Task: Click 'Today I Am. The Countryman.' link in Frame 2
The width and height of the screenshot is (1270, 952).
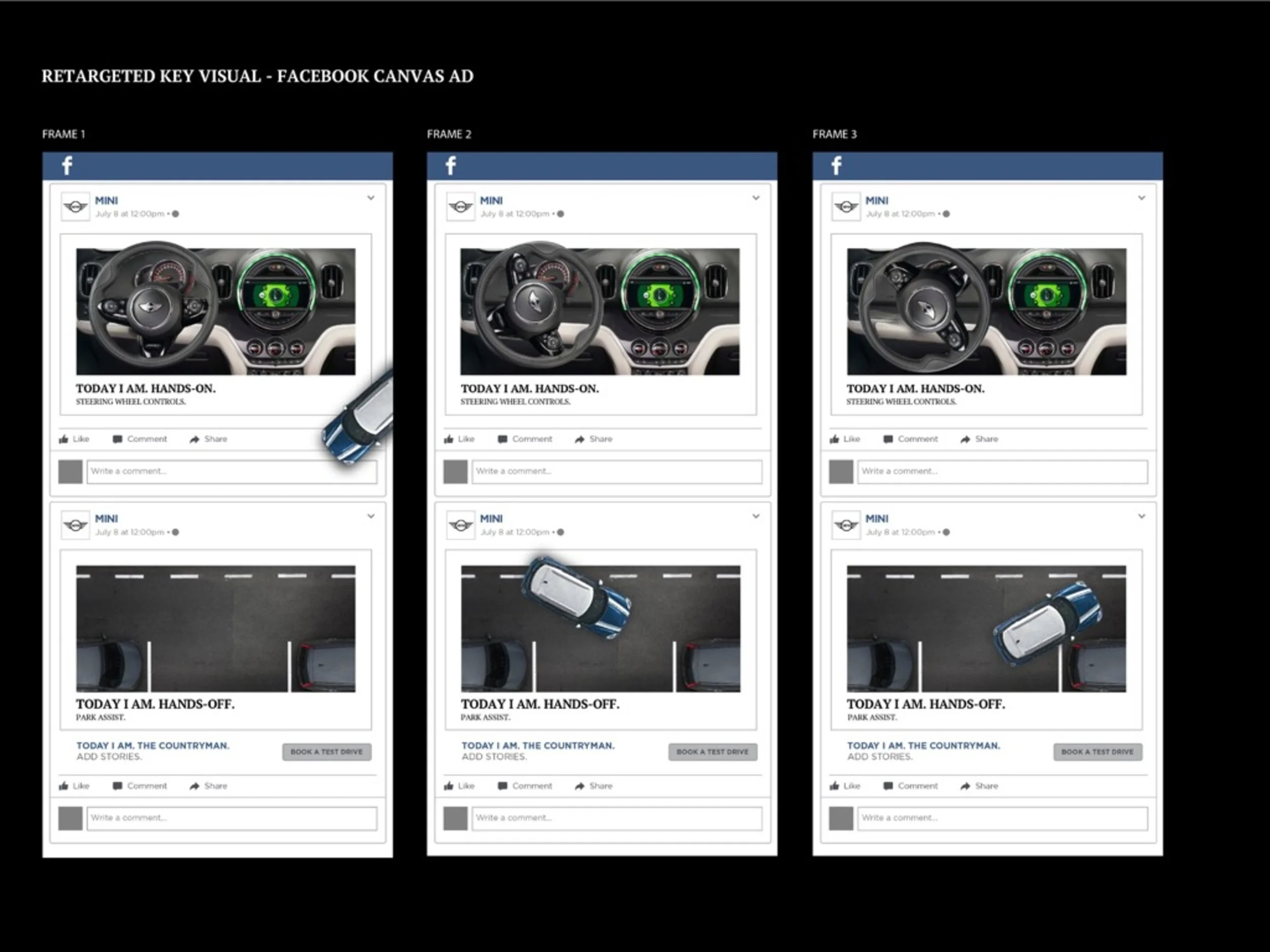Action: click(x=538, y=745)
